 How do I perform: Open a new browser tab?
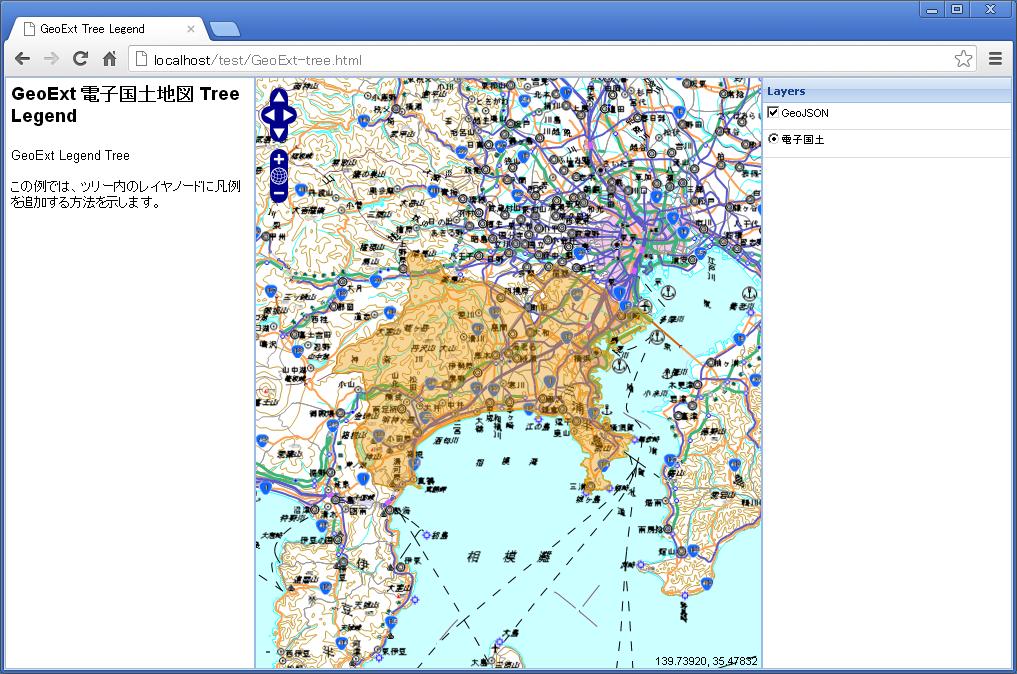coord(224,29)
